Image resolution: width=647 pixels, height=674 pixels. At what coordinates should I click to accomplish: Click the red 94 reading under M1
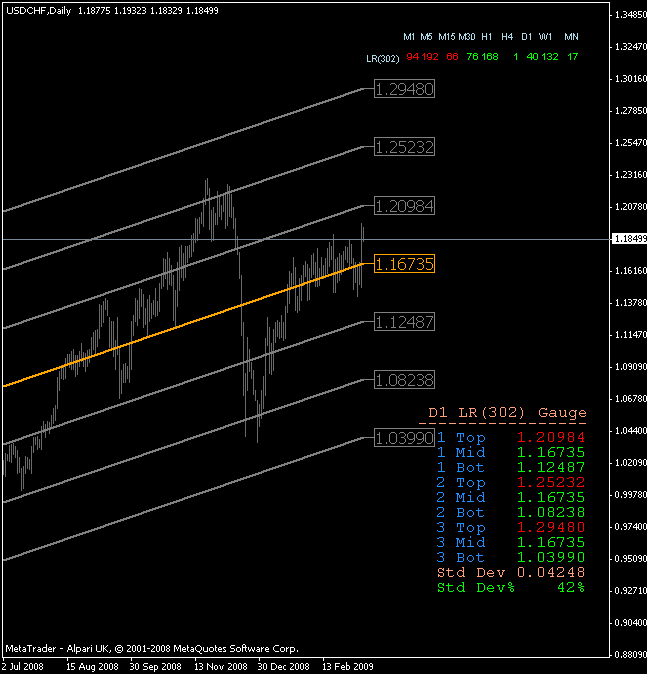(x=412, y=57)
